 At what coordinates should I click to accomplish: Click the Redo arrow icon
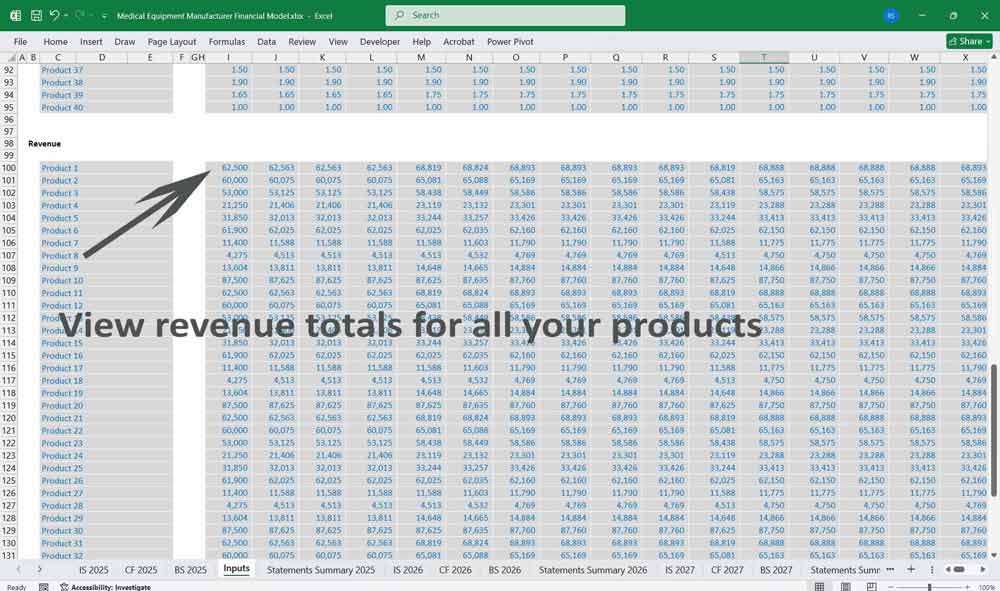point(80,16)
